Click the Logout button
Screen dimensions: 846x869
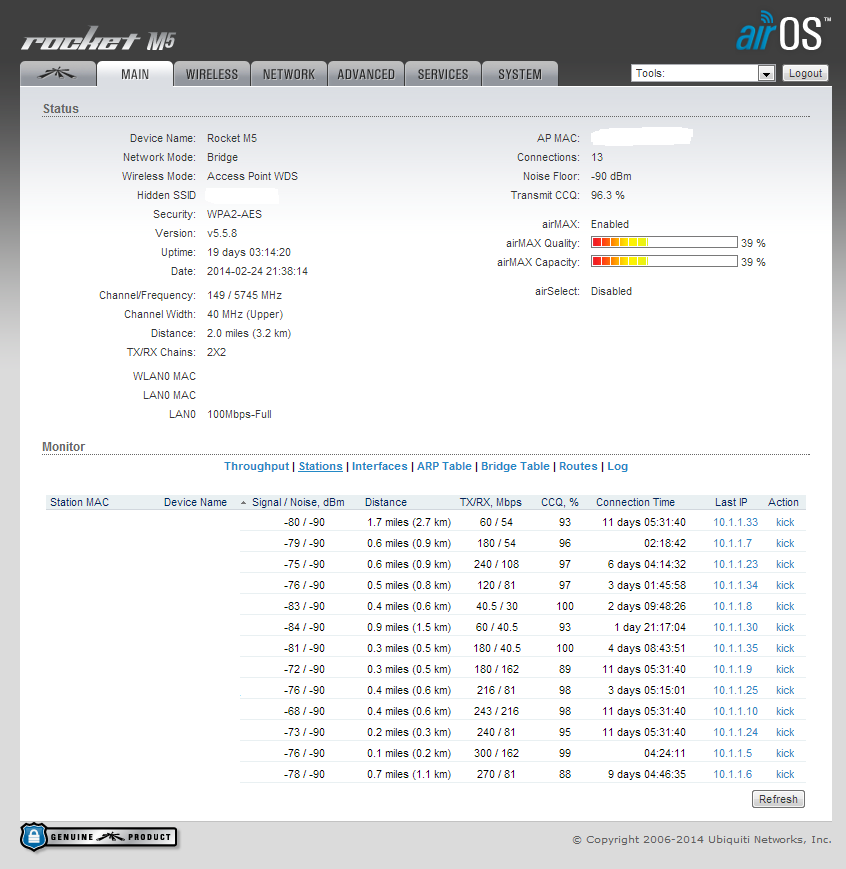(806, 73)
